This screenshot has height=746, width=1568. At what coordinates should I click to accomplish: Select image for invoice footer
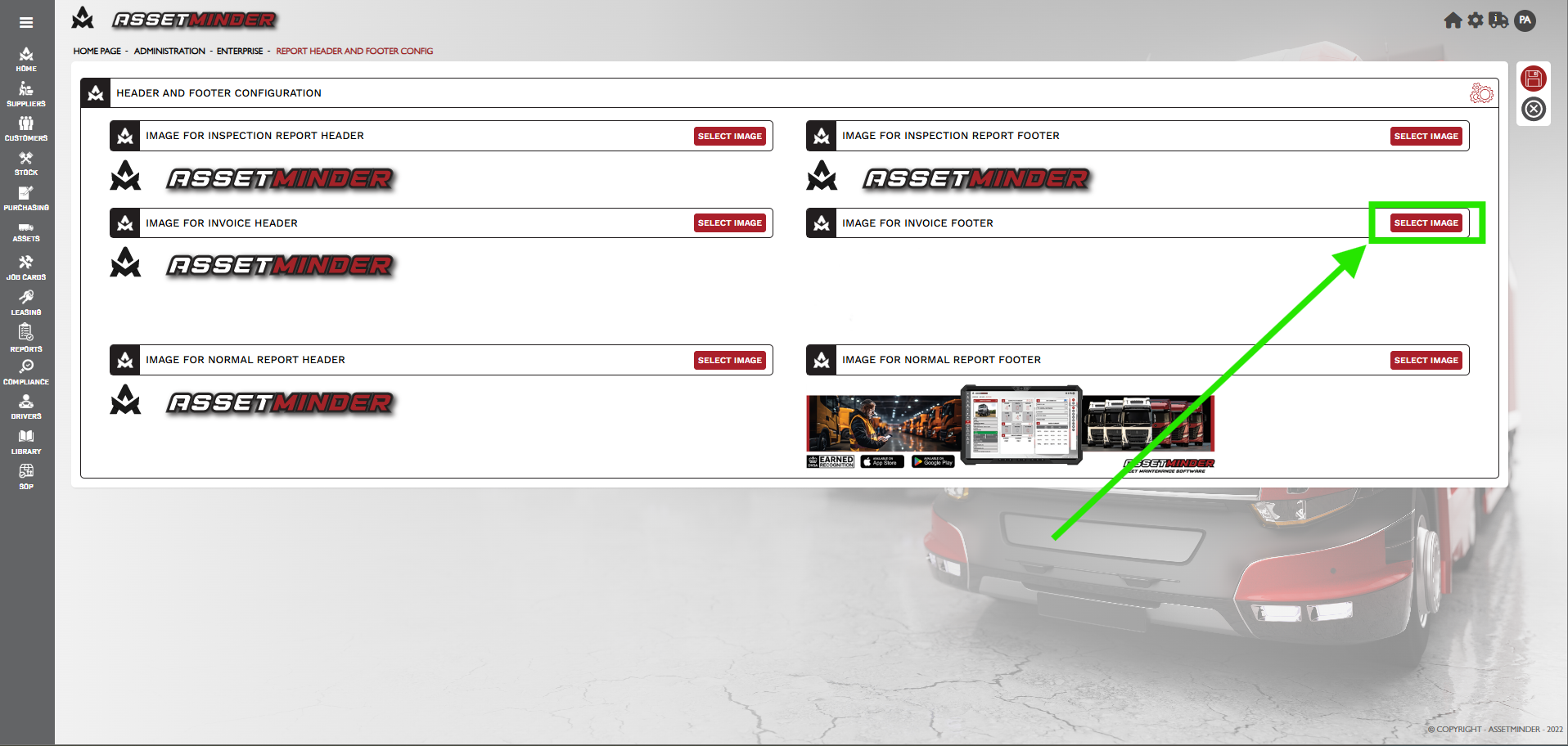click(x=1426, y=222)
